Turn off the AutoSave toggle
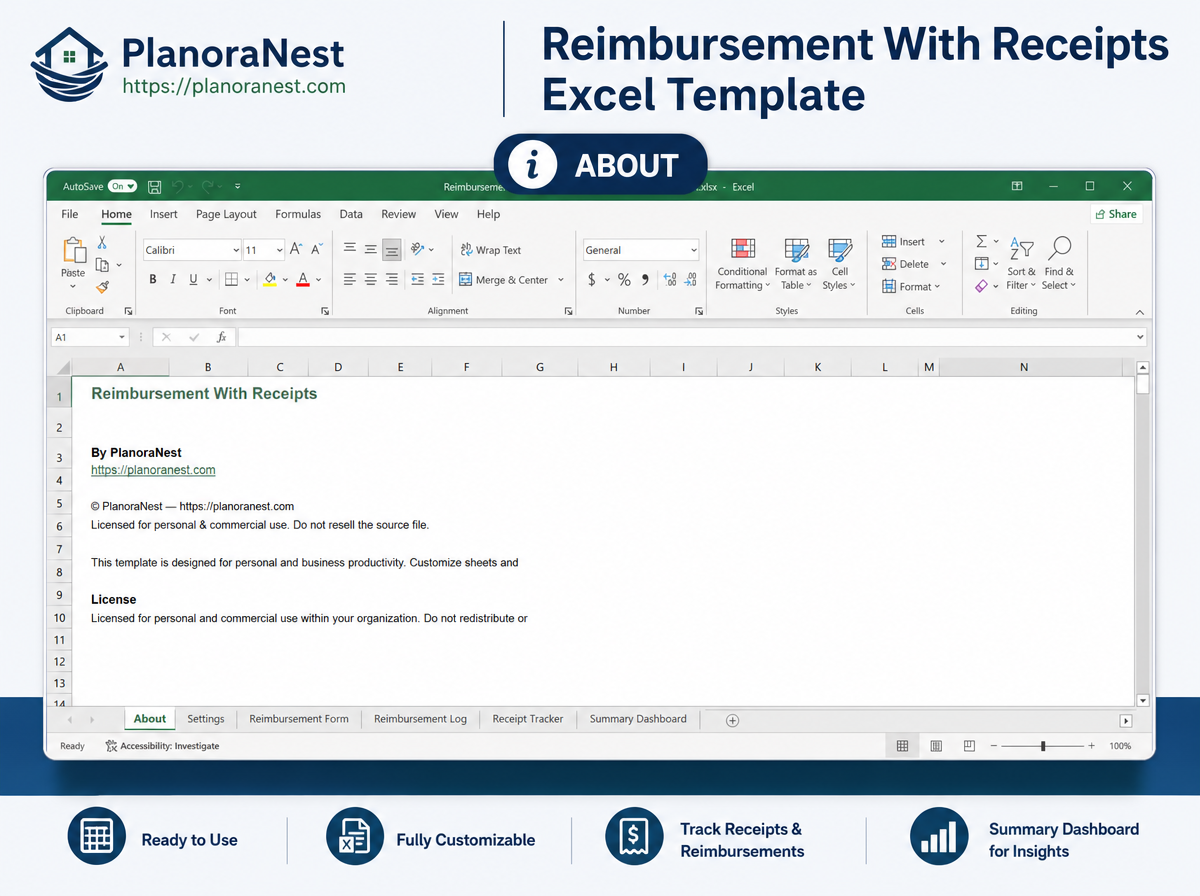 (123, 186)
